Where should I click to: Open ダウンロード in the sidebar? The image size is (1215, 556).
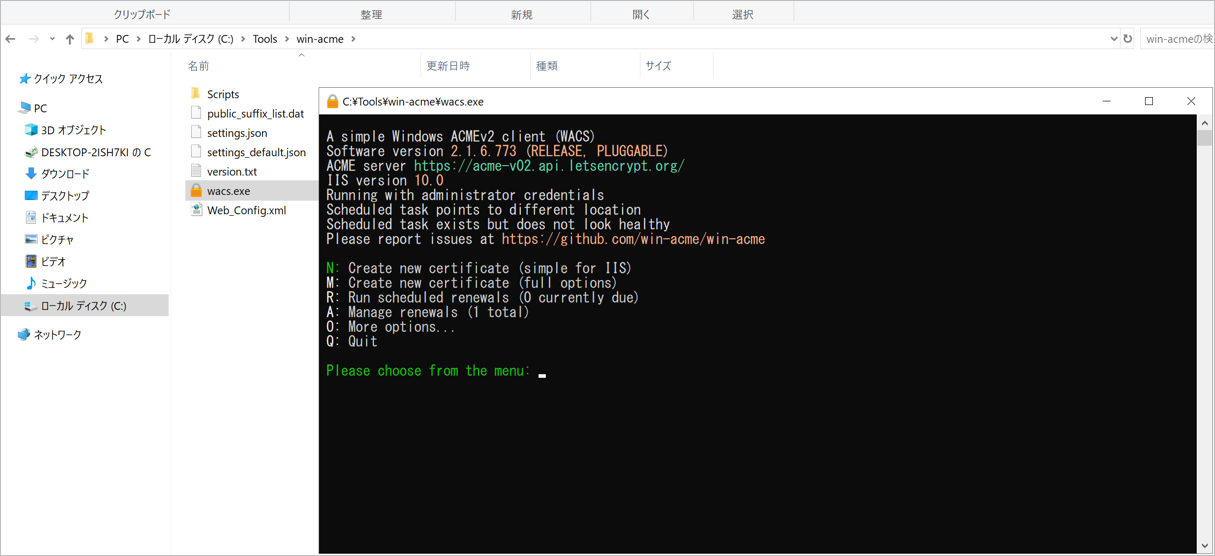click(x=65, y=174)
